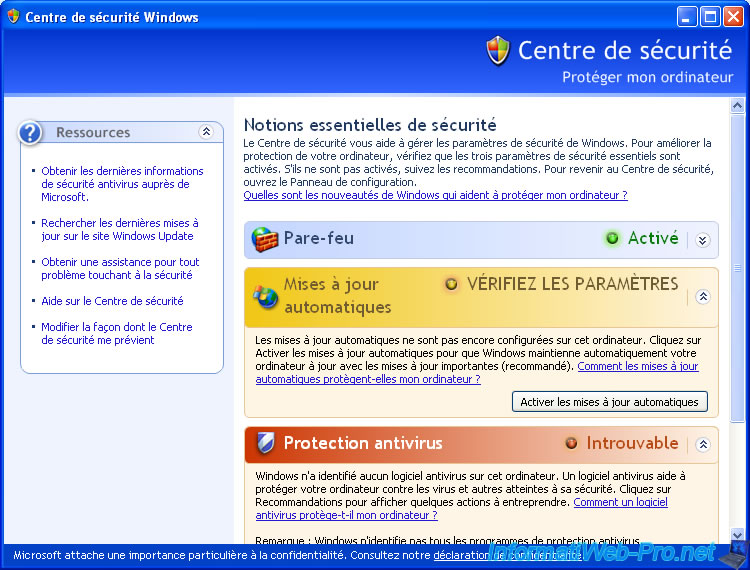The height and width of the screenshot is (570, 750).
Task: Click the yellow Vérifiez les paramètres indicator
Action: 451,284
